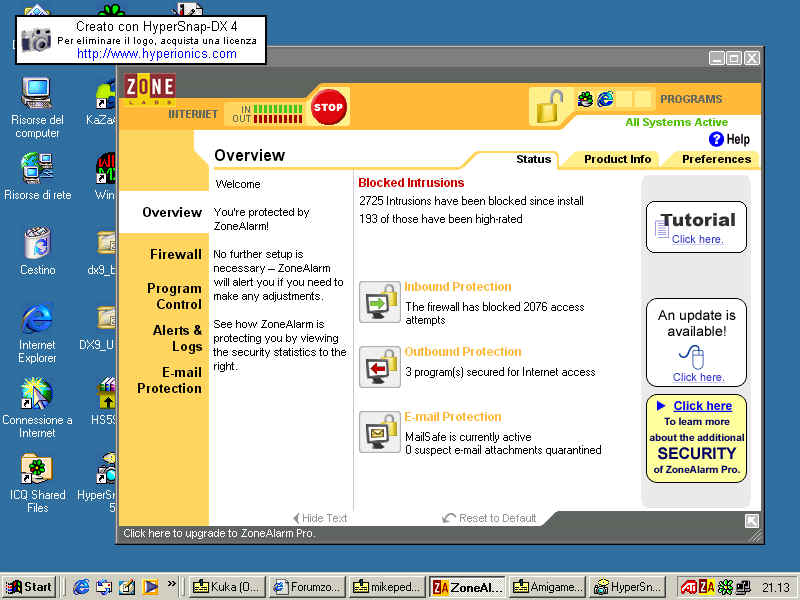Image resolution: width=800 pixels, height=600 pixels.
Task: Click 'MailSafe is currently active' text
Action: (468, 437)
